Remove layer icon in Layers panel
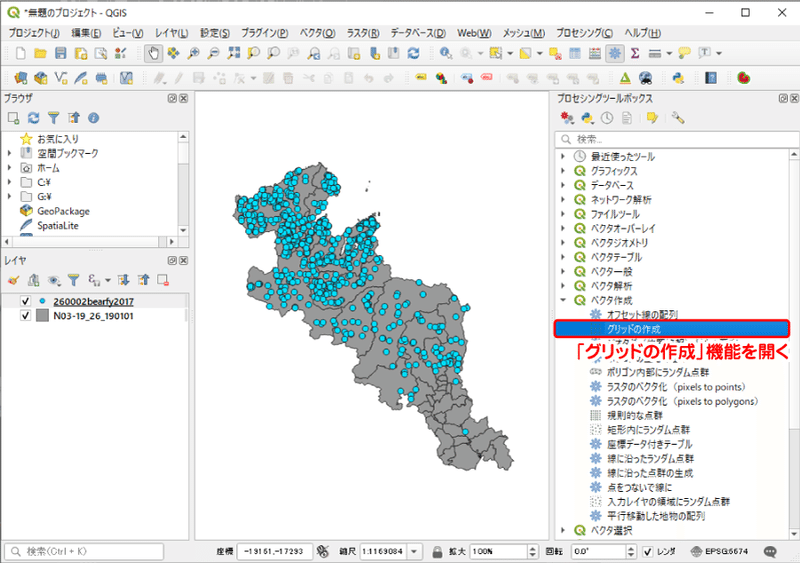This screenshot has width=800, height=563. (163, 280)
